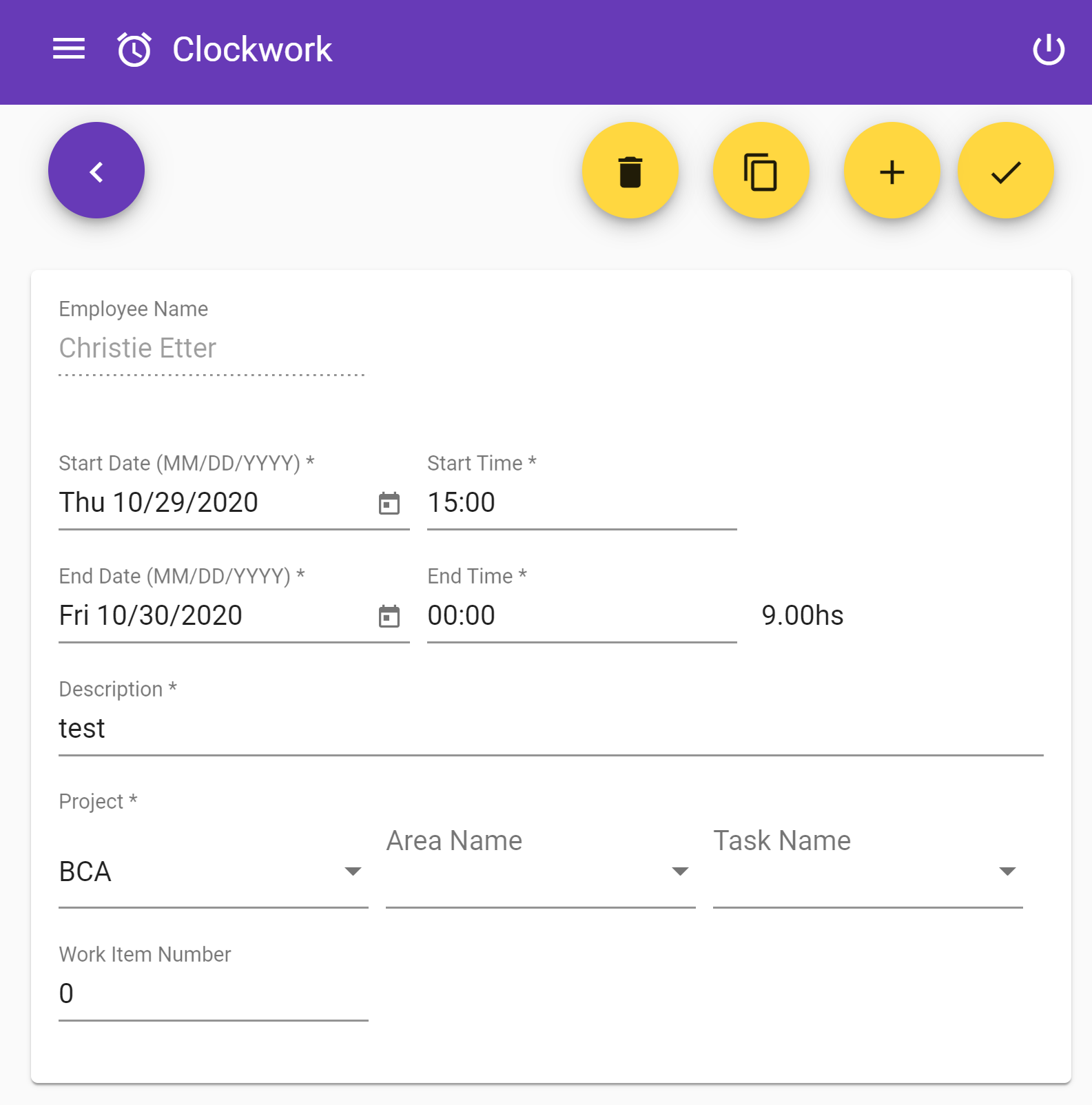The width and height of the screenshot is (1092, 1105).
Task: Save entry using the checkmark button
Action: [x=1006, y=171]
